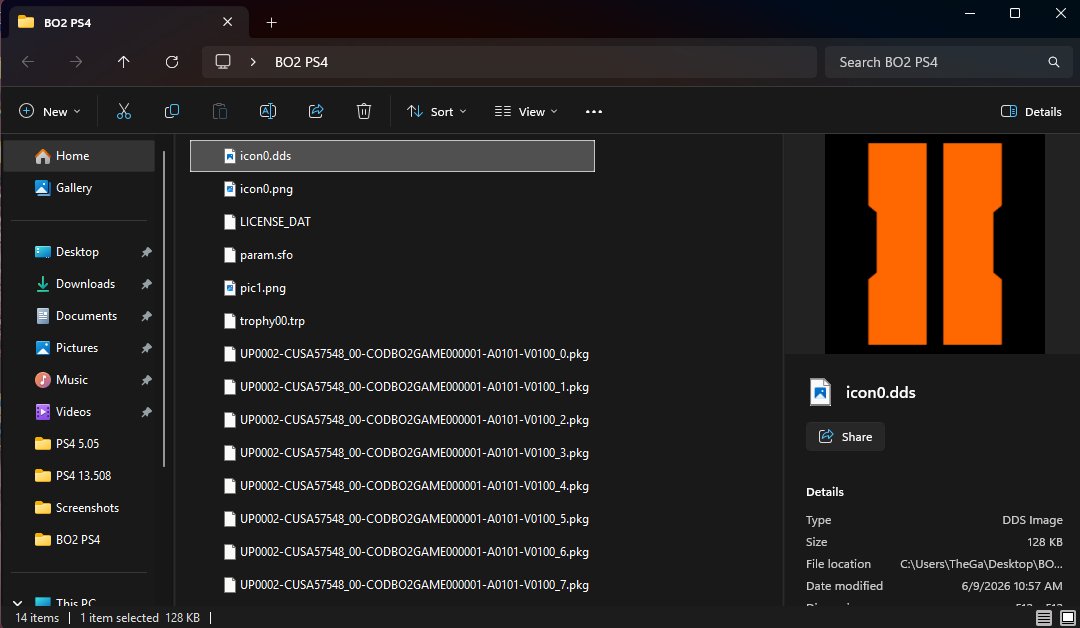Switch to details list layout icon in status bar
Image resolution: width=1080 pixels, height=628 pixels.
tap(1044, 618)
